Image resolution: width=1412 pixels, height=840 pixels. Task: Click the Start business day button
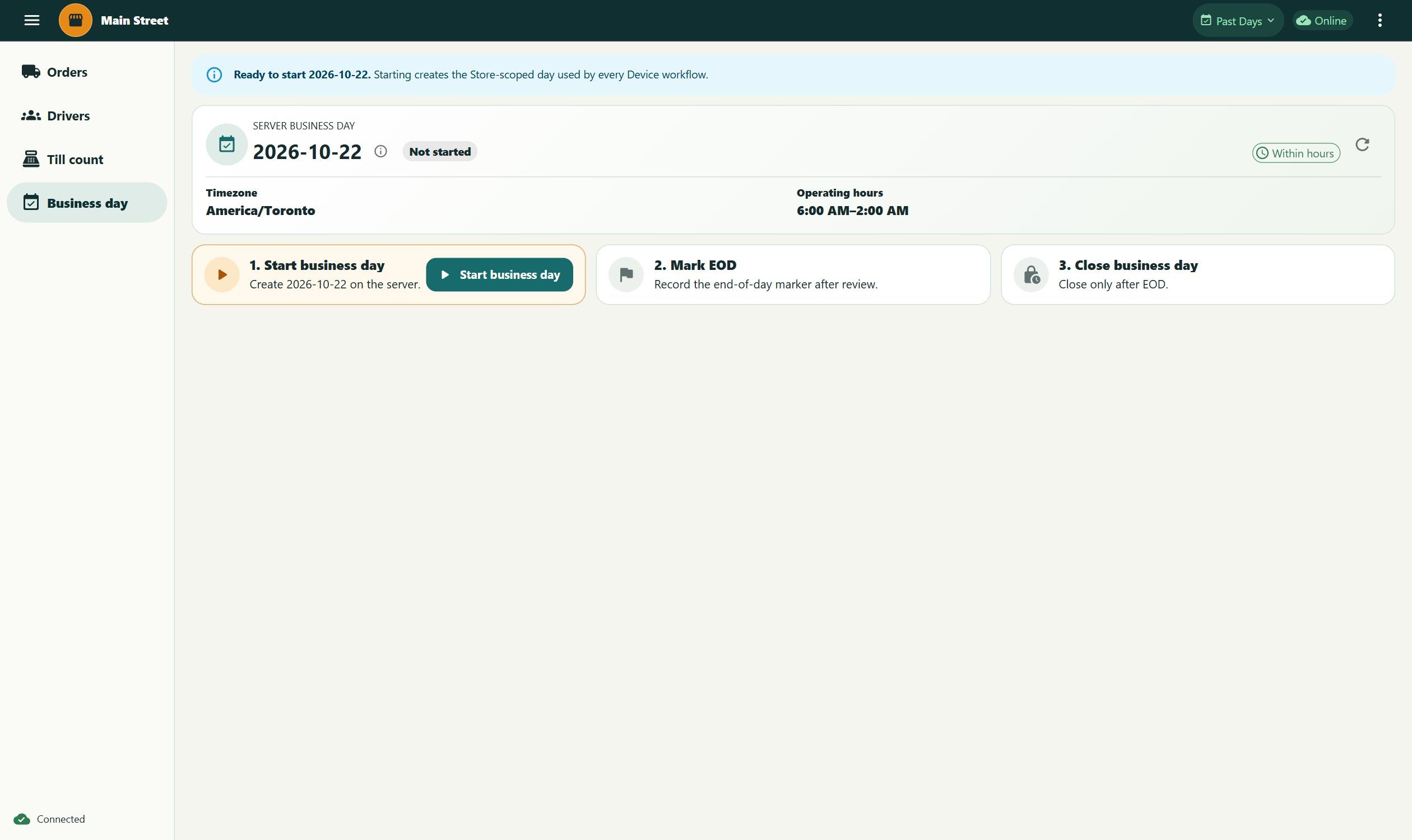(500, 274)
